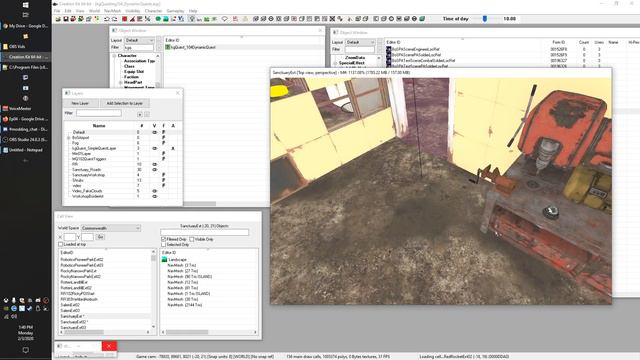The height and width of the screenshot is (360, 640).
Task: Click the redo arrow in the toolbar
Action: click(114, 19)
